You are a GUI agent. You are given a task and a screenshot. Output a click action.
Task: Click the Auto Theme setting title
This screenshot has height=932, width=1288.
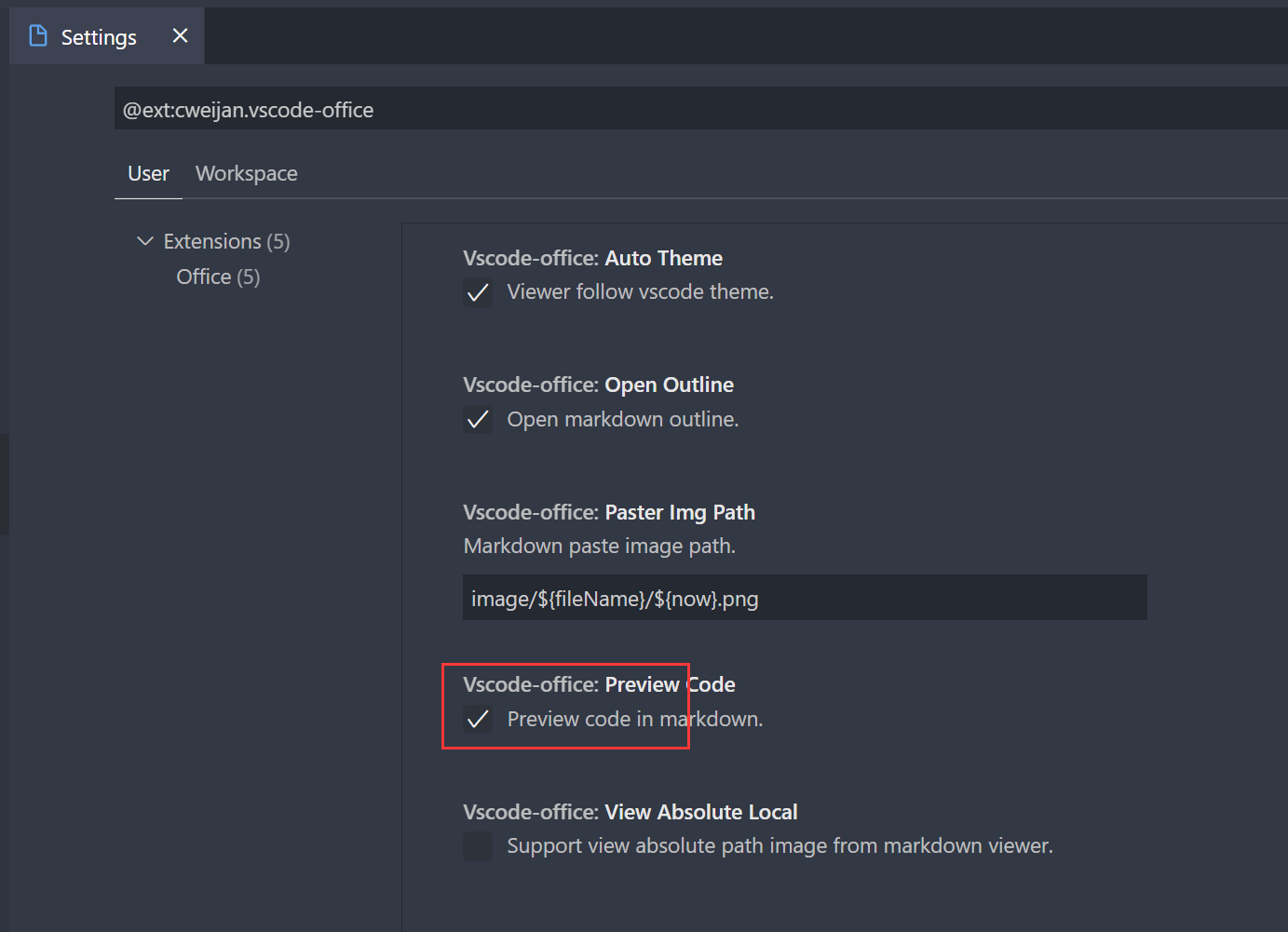pyautogui.click(x=593, y=258)
